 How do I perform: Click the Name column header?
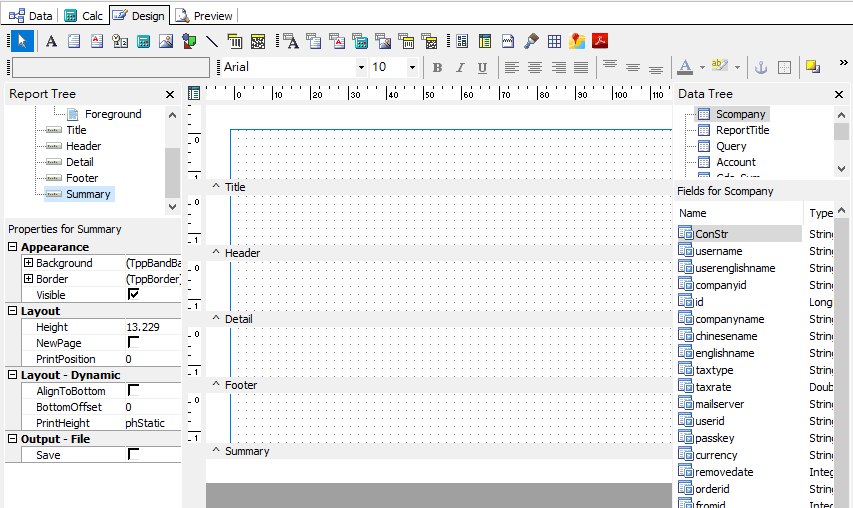(x=739, y=213)
